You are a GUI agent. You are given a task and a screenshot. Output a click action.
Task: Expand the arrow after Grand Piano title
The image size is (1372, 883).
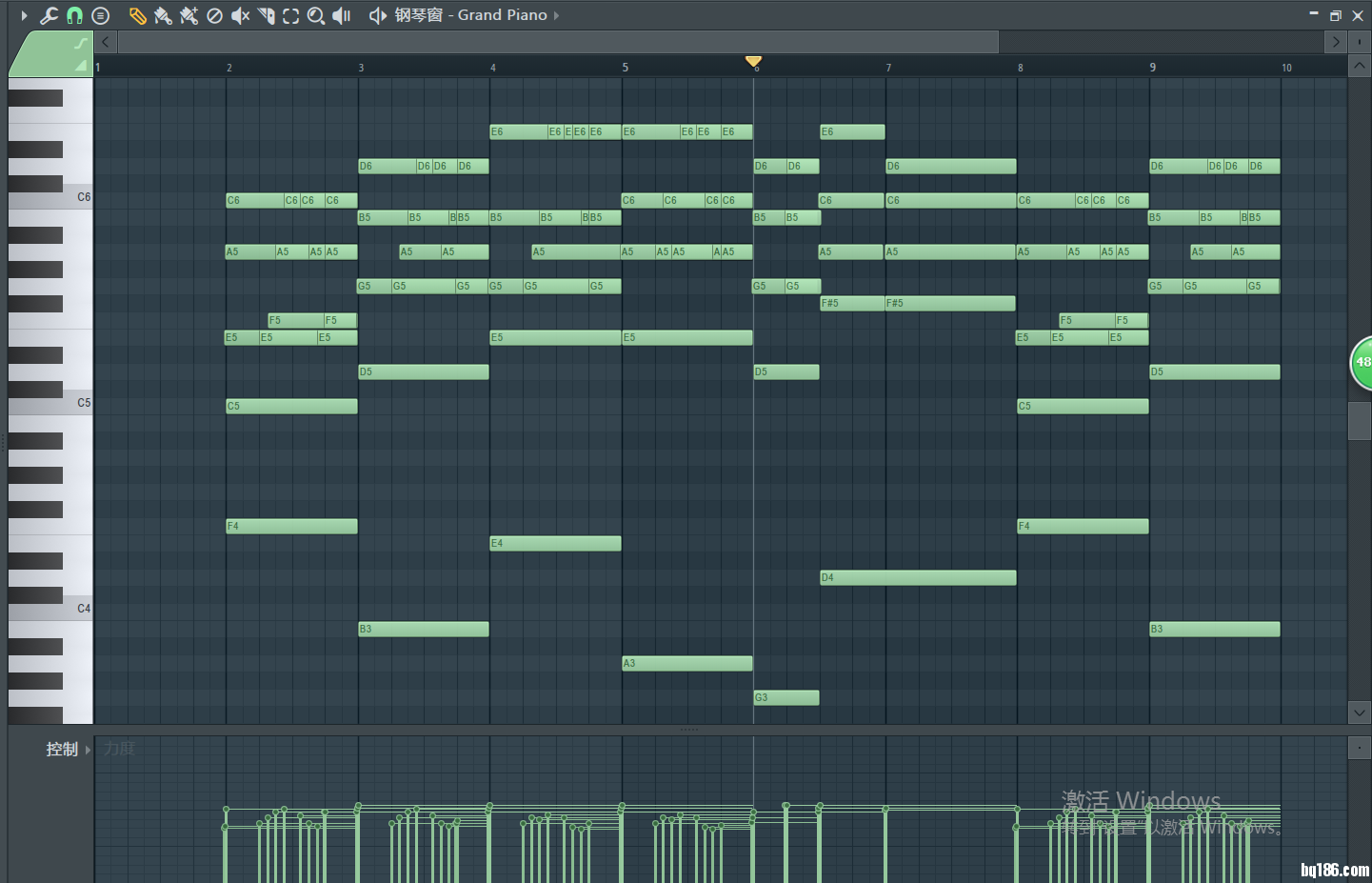556,15
